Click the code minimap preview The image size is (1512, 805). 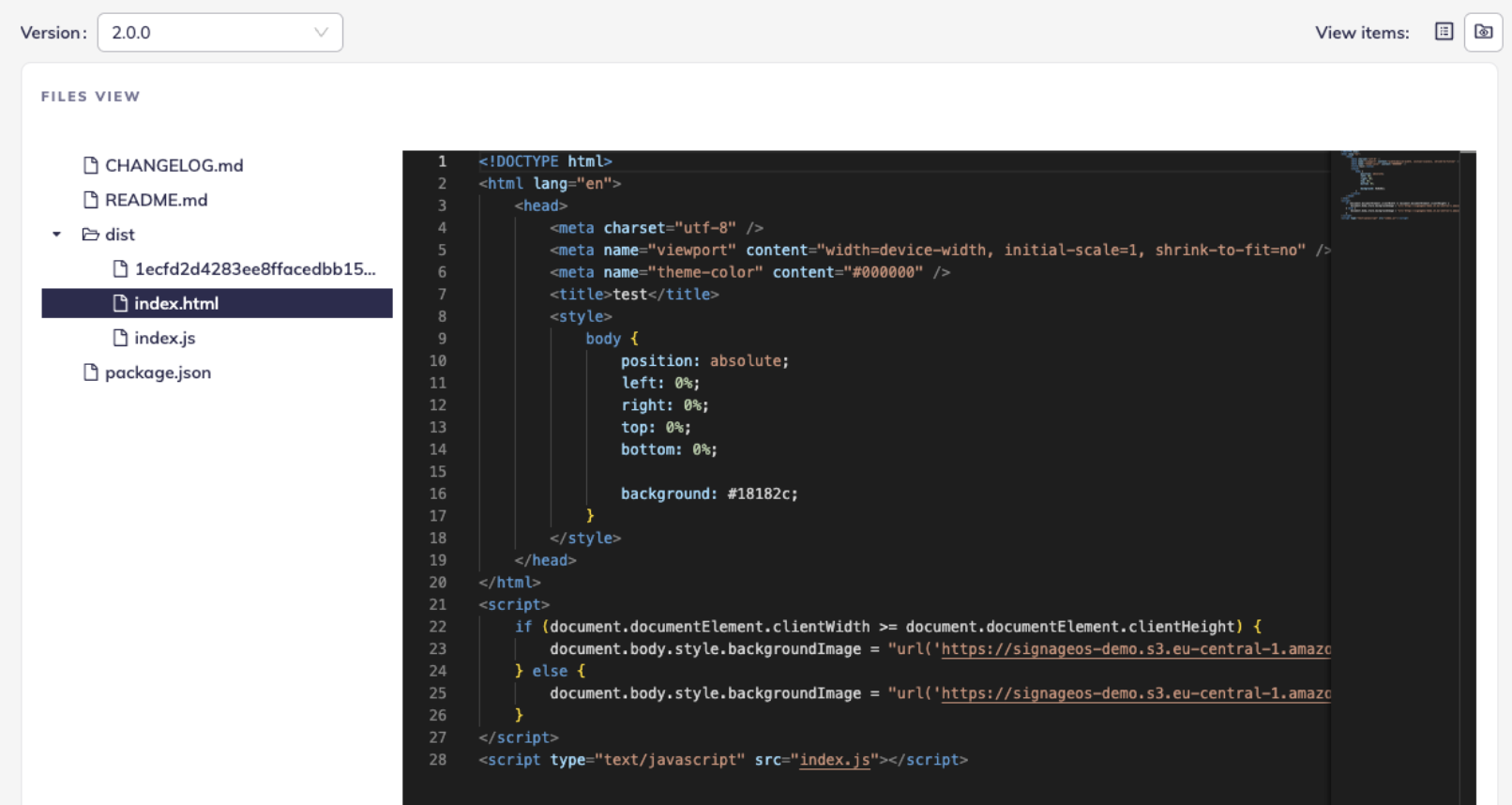tap(1398, 186)
